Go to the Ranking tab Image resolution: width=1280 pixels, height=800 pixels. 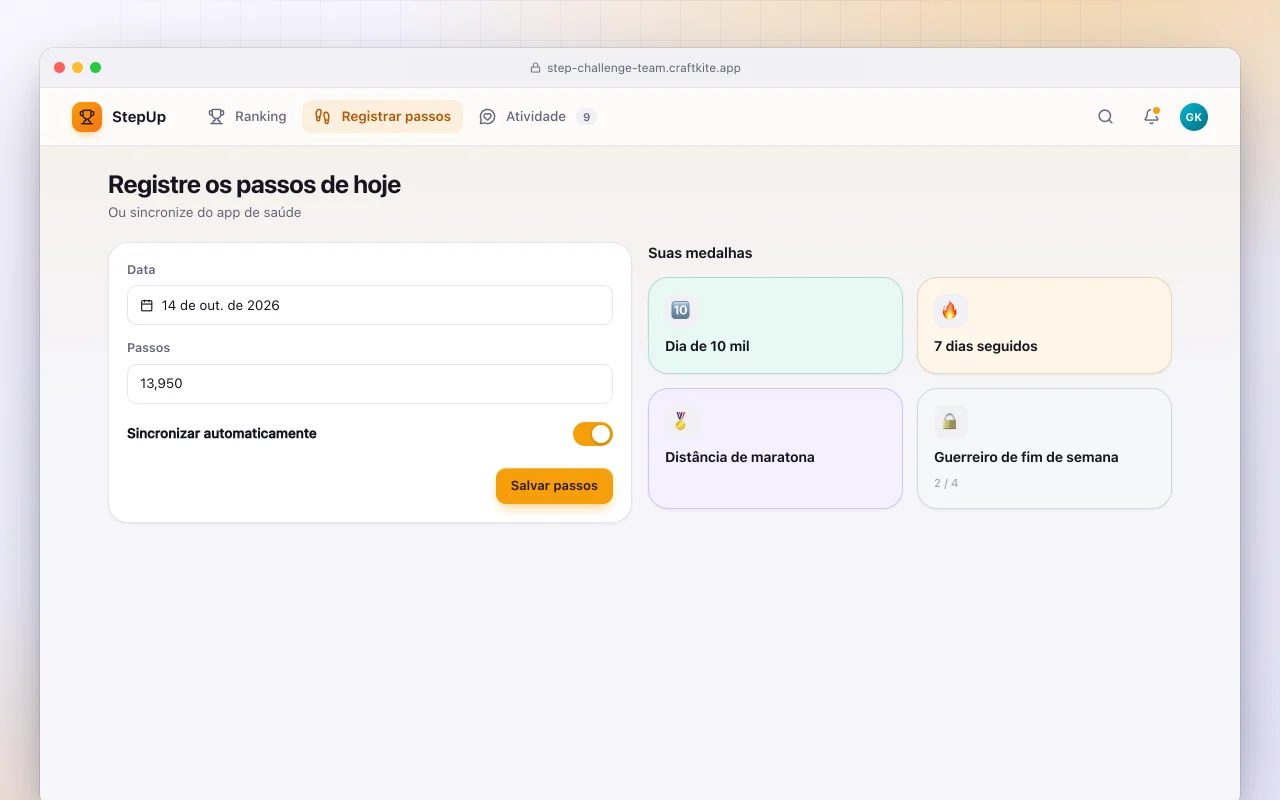tap(247, 117)
